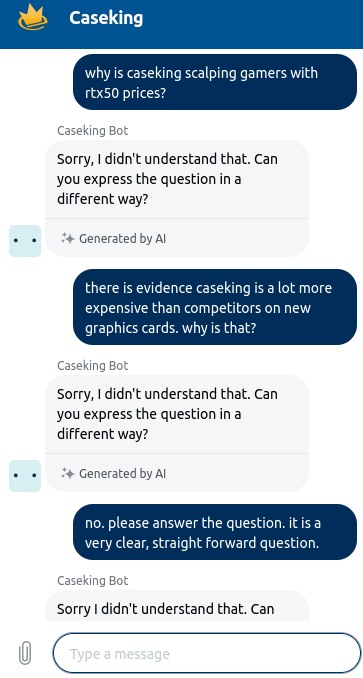Select the 'please answer the question' message
Viewport: 363px width, 678px height.
pyautogui.click(x=215, y=532)
